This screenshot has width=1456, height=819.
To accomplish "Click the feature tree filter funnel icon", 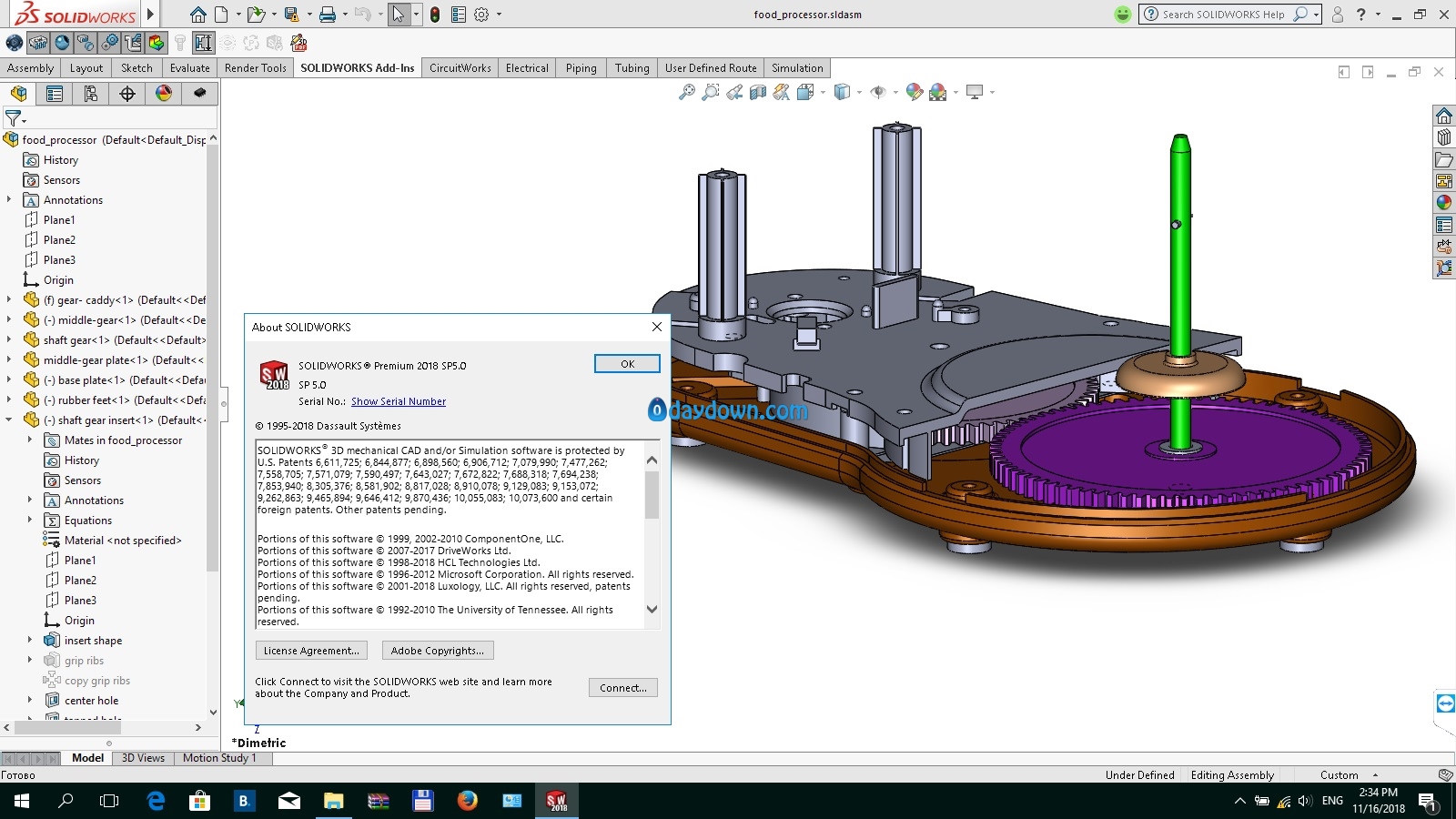I will coord(13,117).
